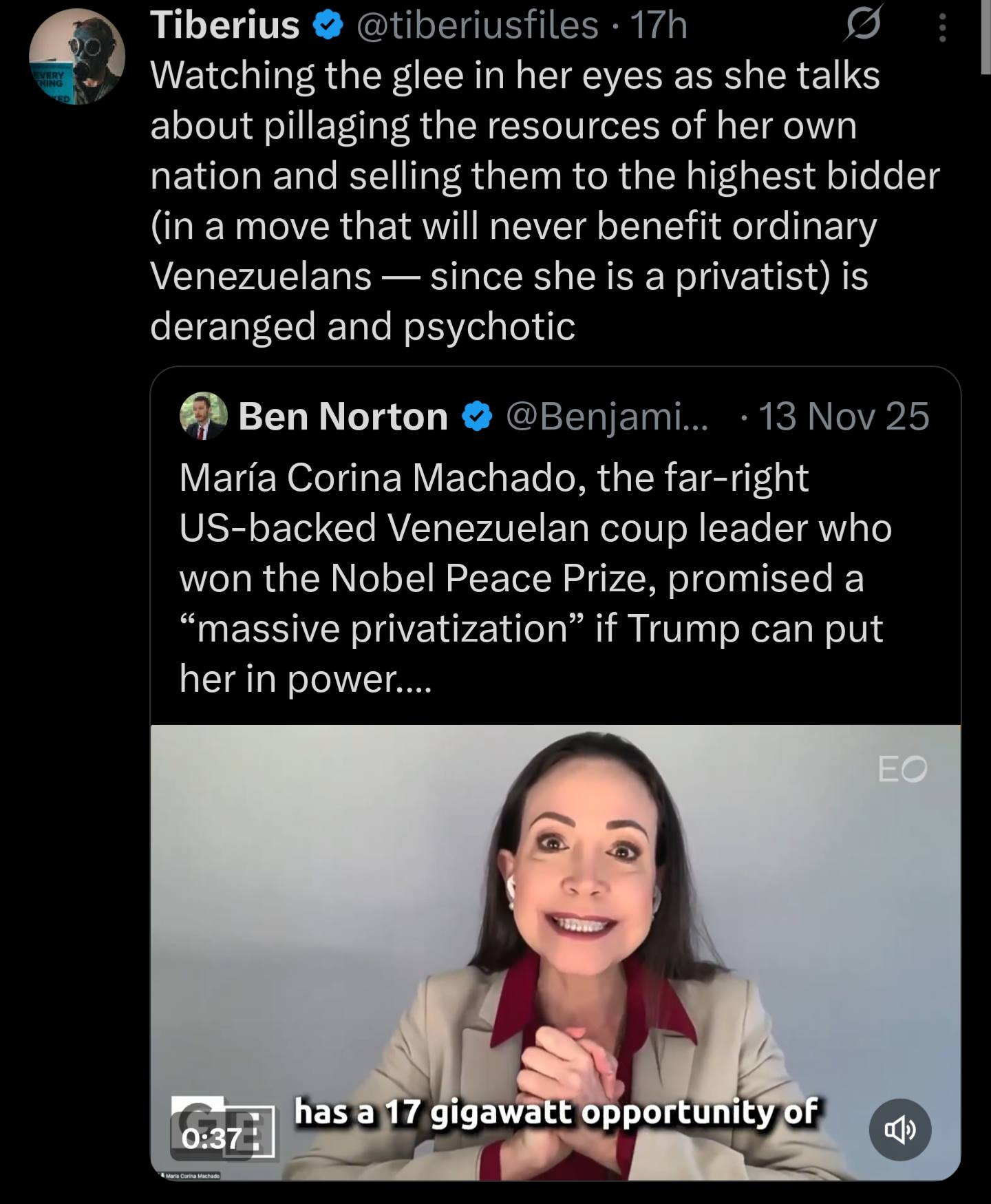
Task: Open Ben Norton's display name
Action: (343, 416)
